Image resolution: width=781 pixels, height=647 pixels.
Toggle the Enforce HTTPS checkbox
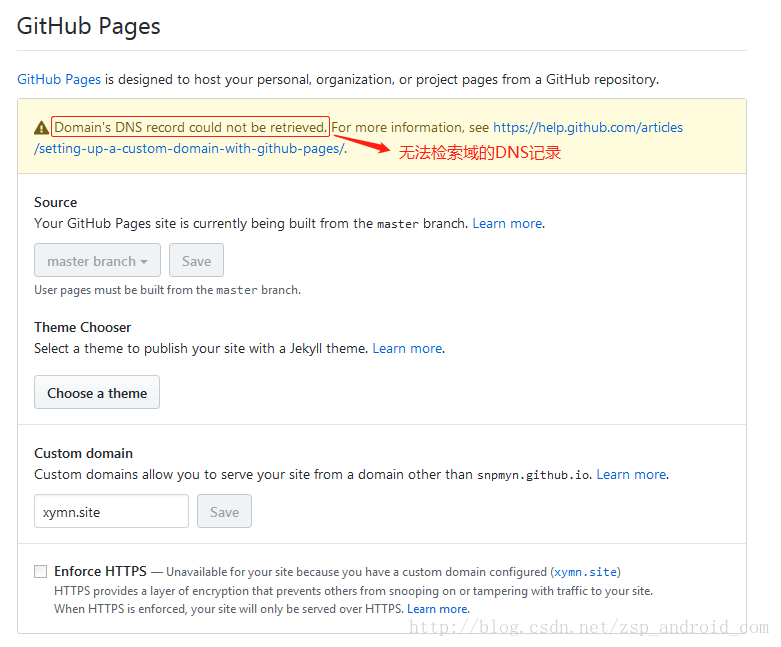pos(40,571)
